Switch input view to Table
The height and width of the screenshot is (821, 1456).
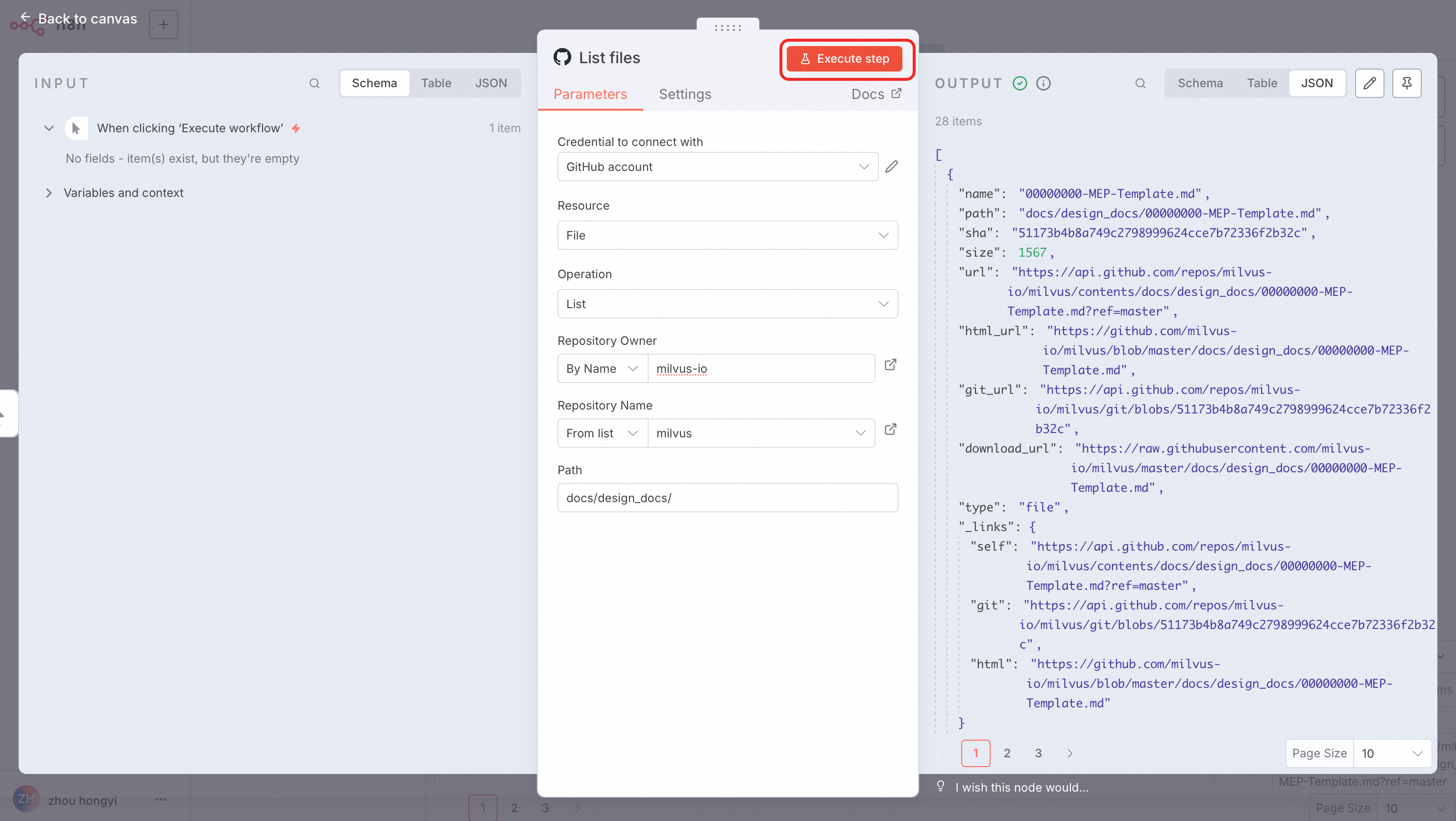(436, 83)
